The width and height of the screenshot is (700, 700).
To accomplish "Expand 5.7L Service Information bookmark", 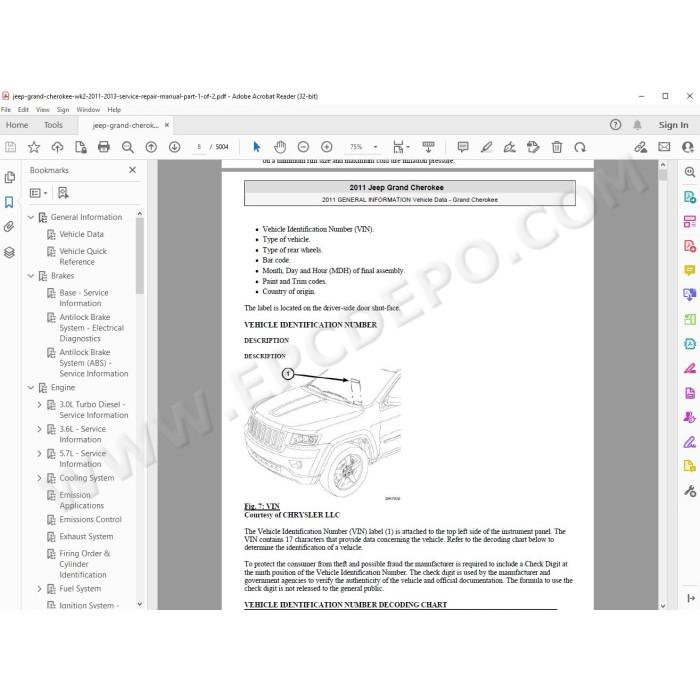I will pyautogui.click(x=39, y=454).
